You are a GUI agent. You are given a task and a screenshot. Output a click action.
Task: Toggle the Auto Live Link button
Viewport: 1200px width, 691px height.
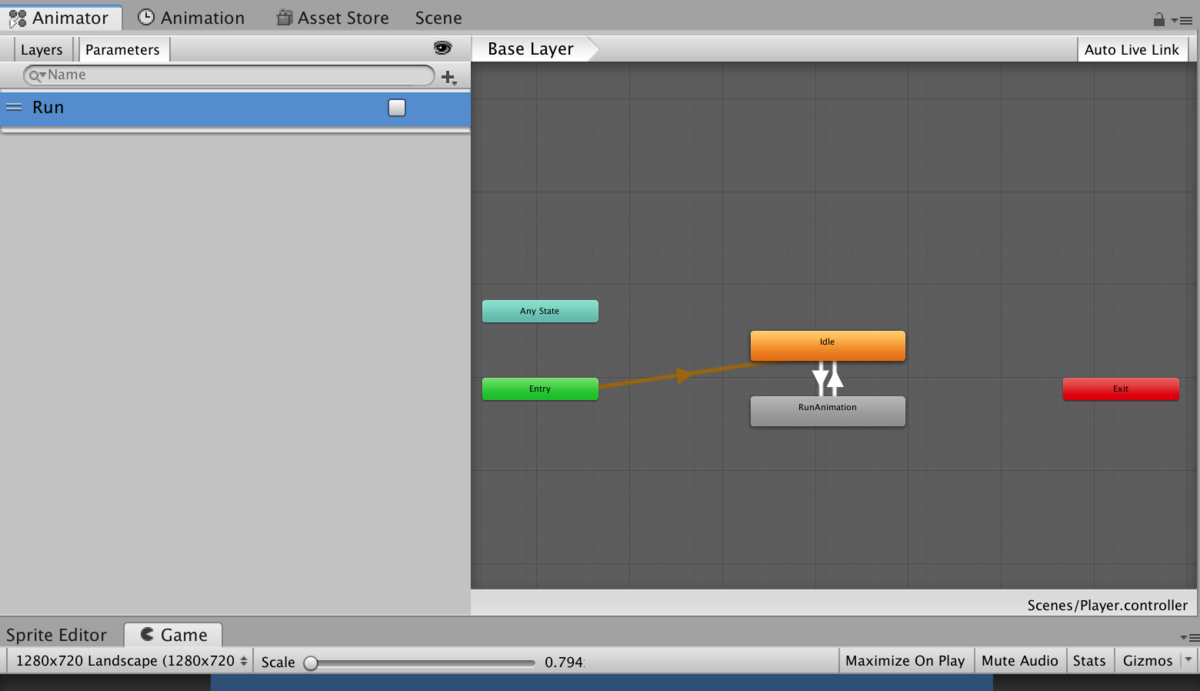click(x=1132, y=49)
